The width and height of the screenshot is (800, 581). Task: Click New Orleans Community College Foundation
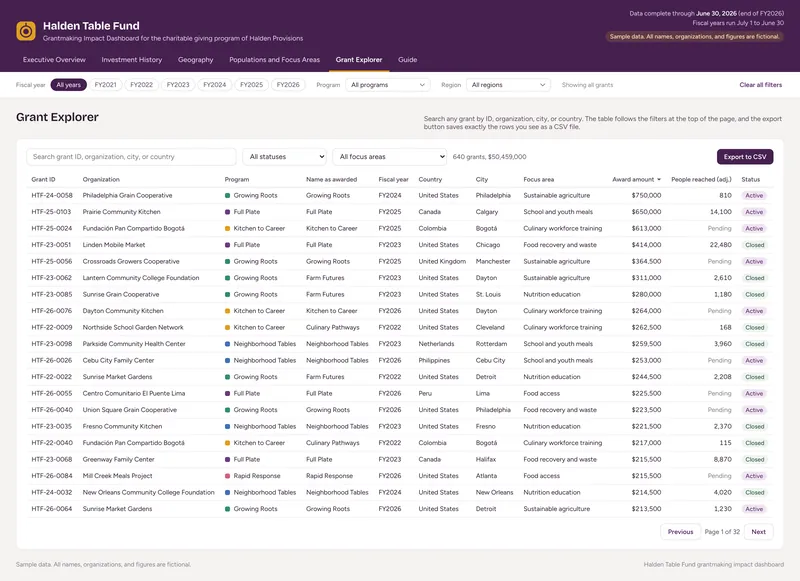pos(148,492)
